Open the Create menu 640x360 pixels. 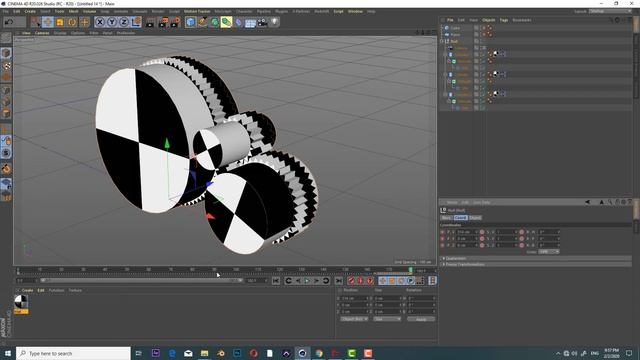click(x=30, y=11)
